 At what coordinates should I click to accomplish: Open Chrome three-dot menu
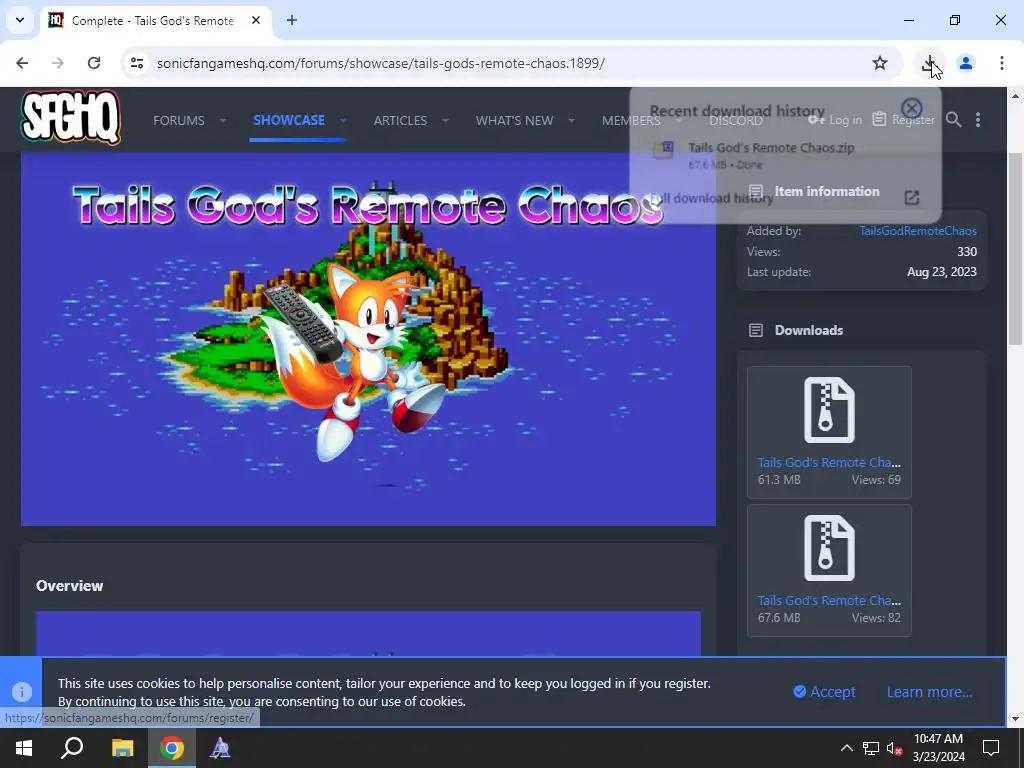(x=1001, y=63)
